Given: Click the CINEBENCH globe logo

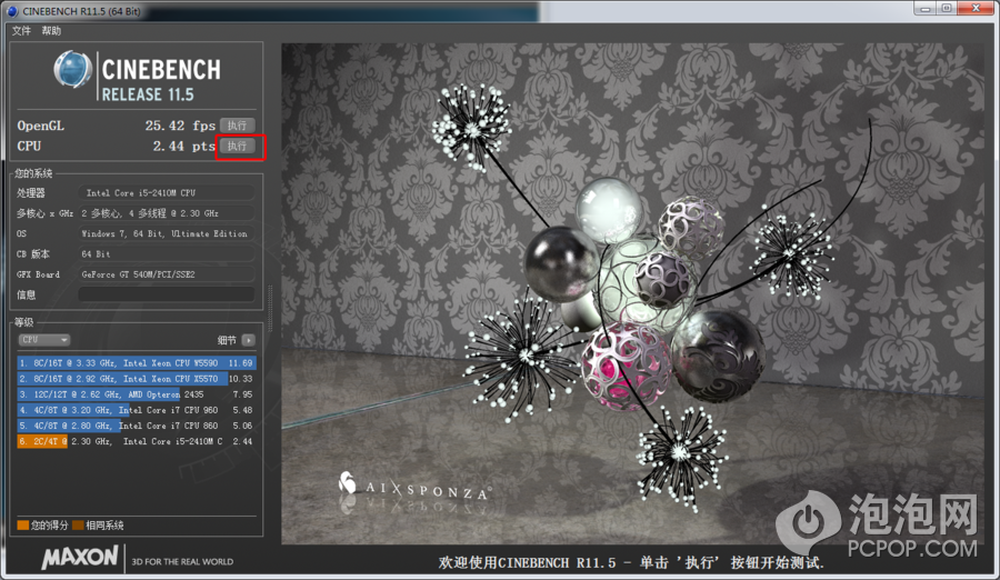Looking at the screenshot, I should click(73, 69).
